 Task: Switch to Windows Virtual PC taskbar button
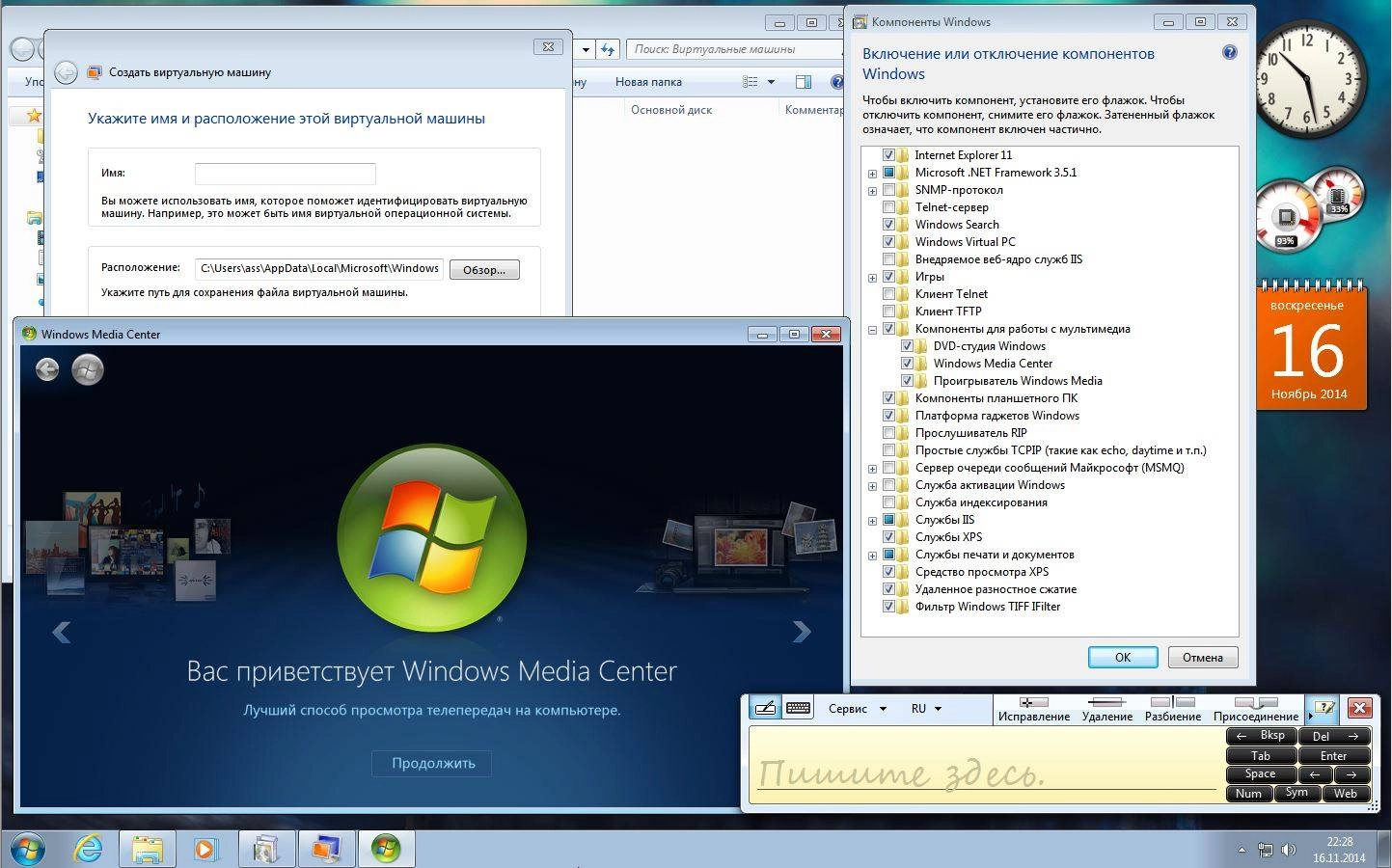click(x=326, y=849)
